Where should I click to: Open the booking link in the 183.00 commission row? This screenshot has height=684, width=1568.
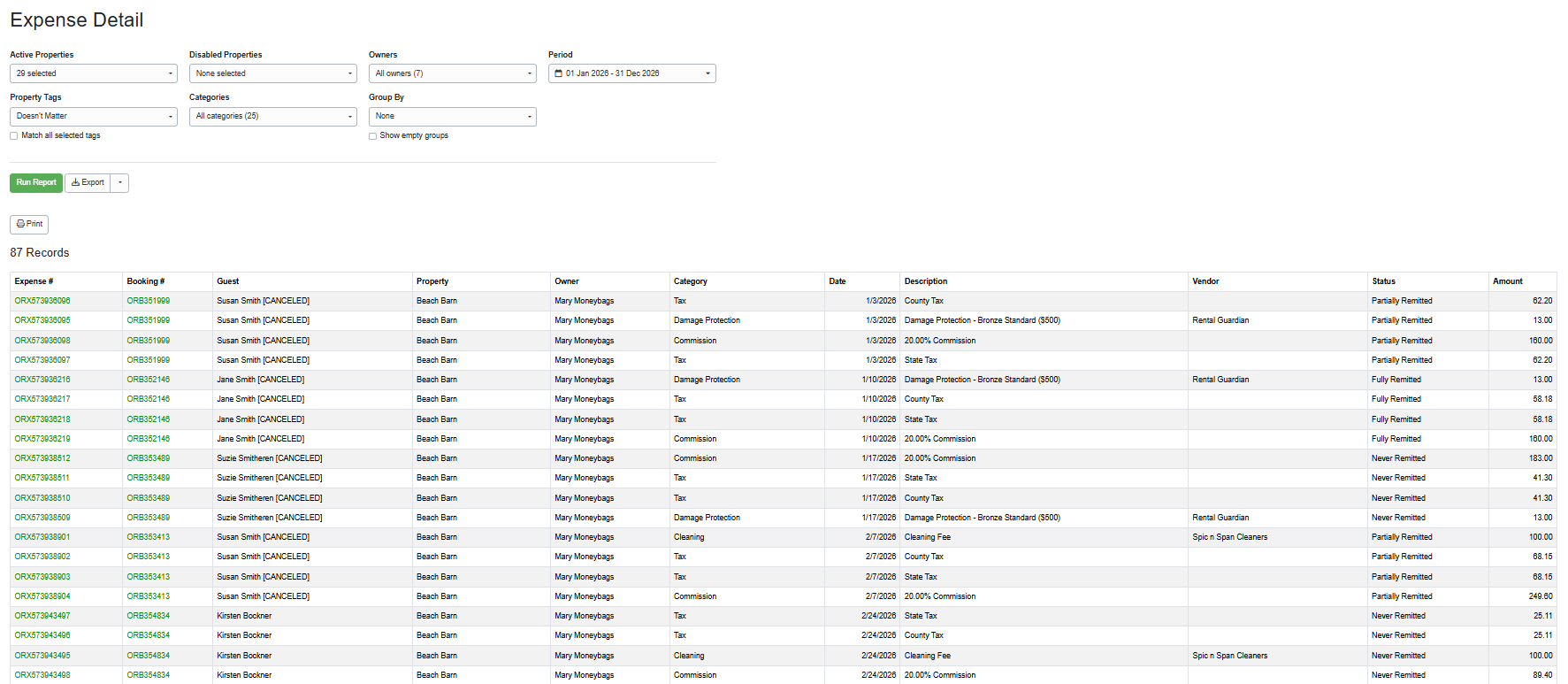coord(149,458)
